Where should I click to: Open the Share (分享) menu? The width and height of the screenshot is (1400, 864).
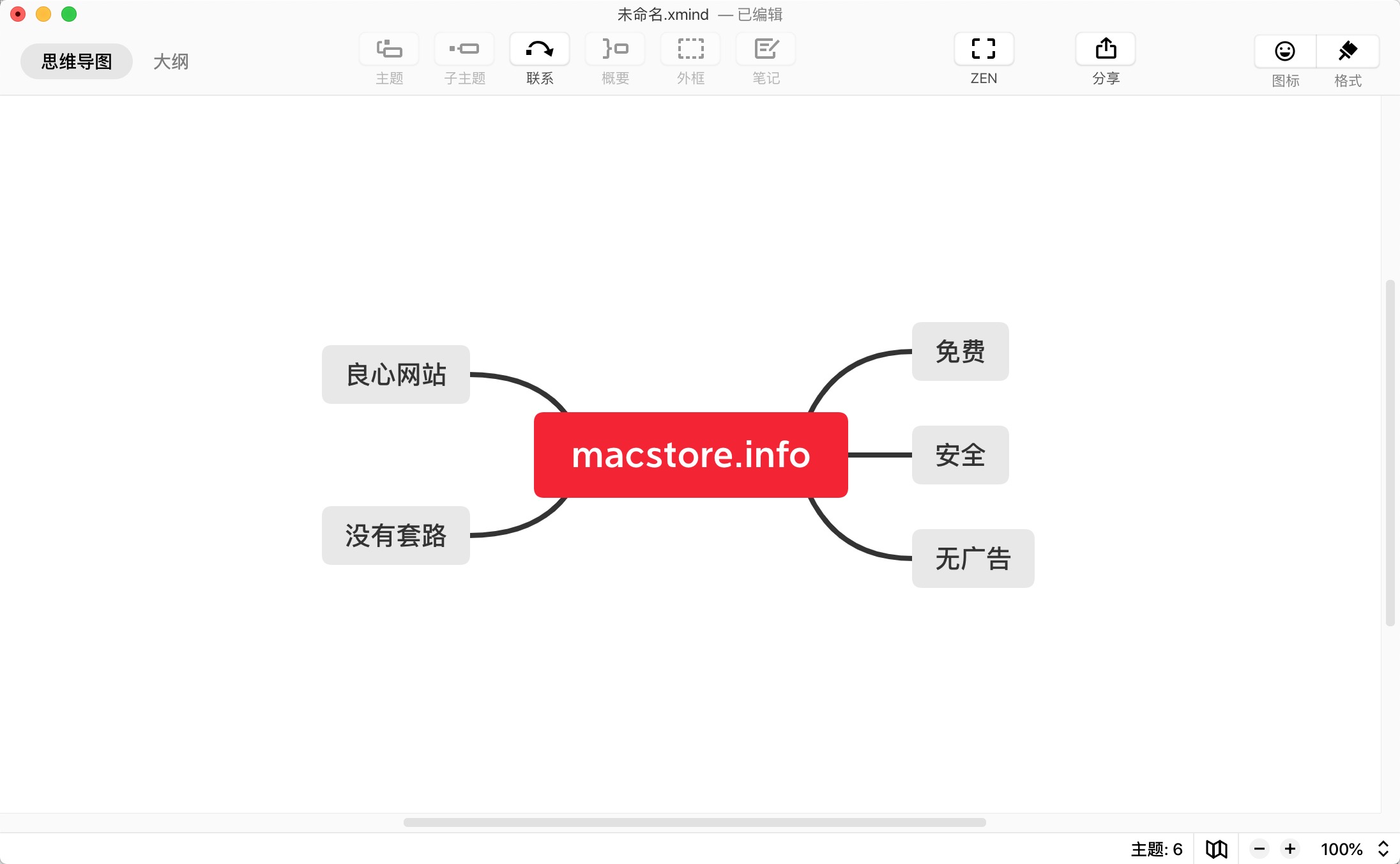1106,49
